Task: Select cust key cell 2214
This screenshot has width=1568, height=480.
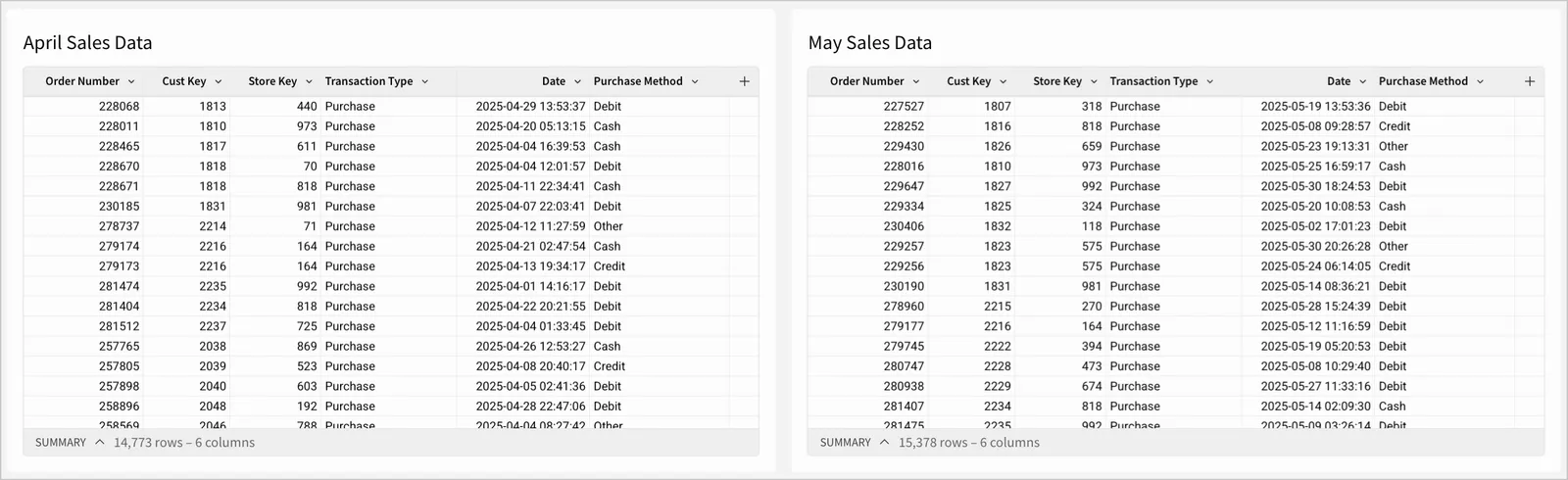Action: (x=213, y=226)
